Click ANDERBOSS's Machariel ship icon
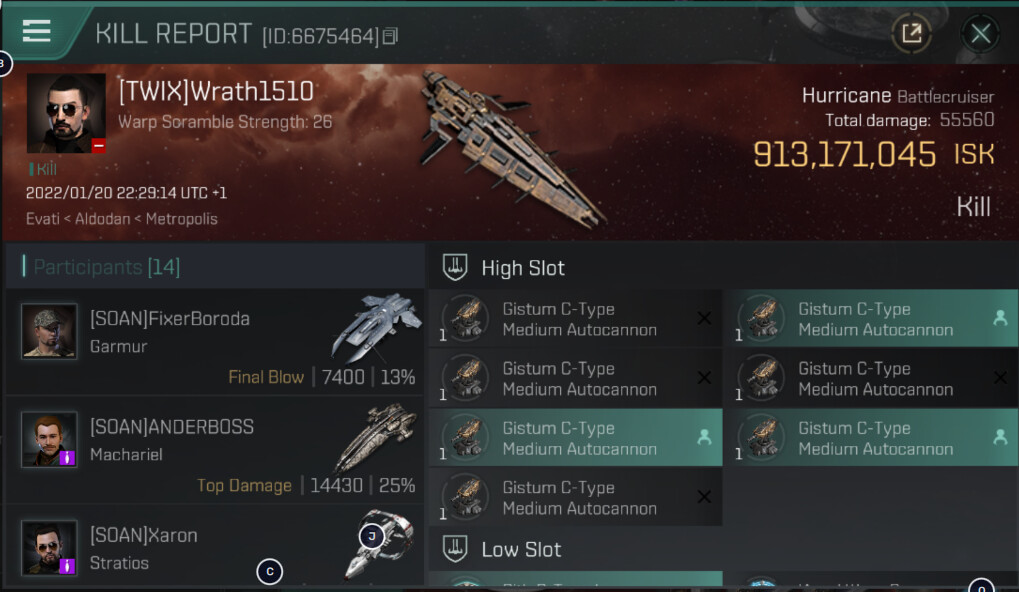 click(375, 437)
